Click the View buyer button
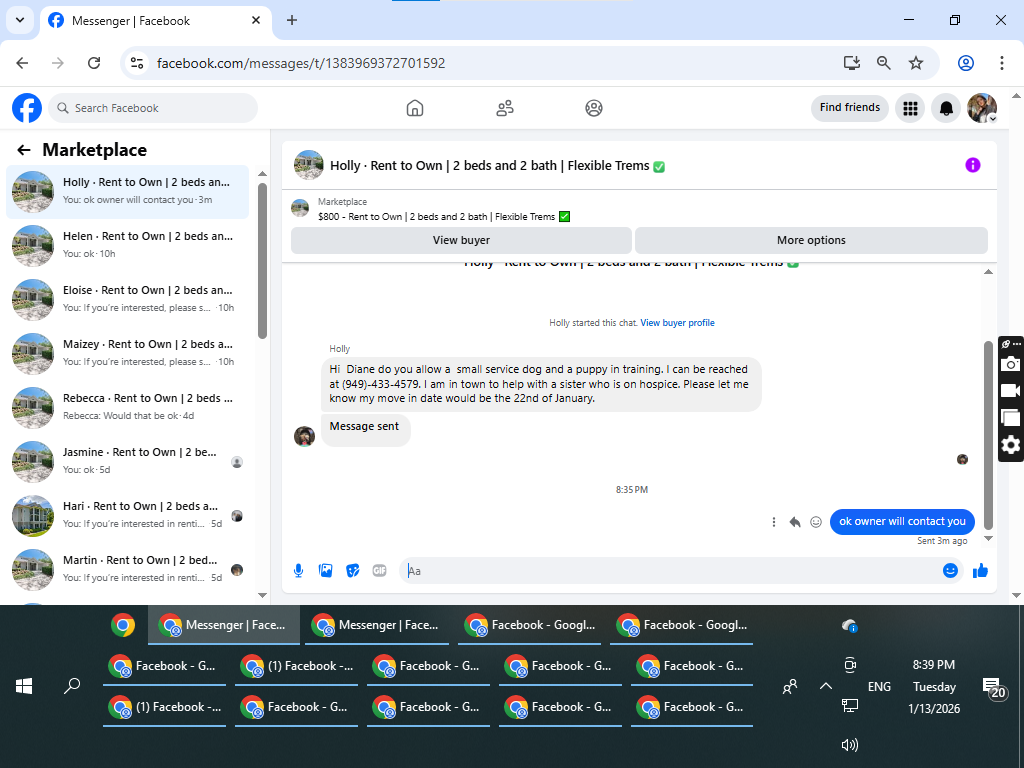The image size is (1024, 768). (x=461, y=240)
